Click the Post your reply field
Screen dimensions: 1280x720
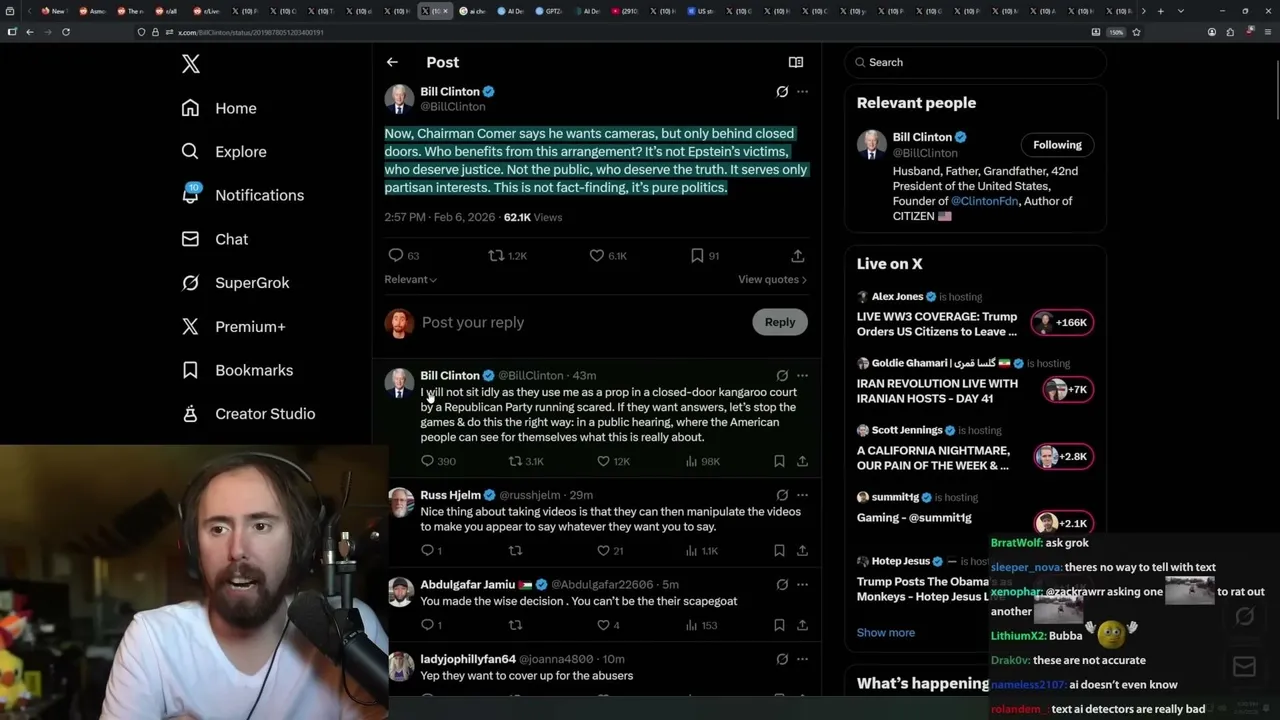(580, 322)
